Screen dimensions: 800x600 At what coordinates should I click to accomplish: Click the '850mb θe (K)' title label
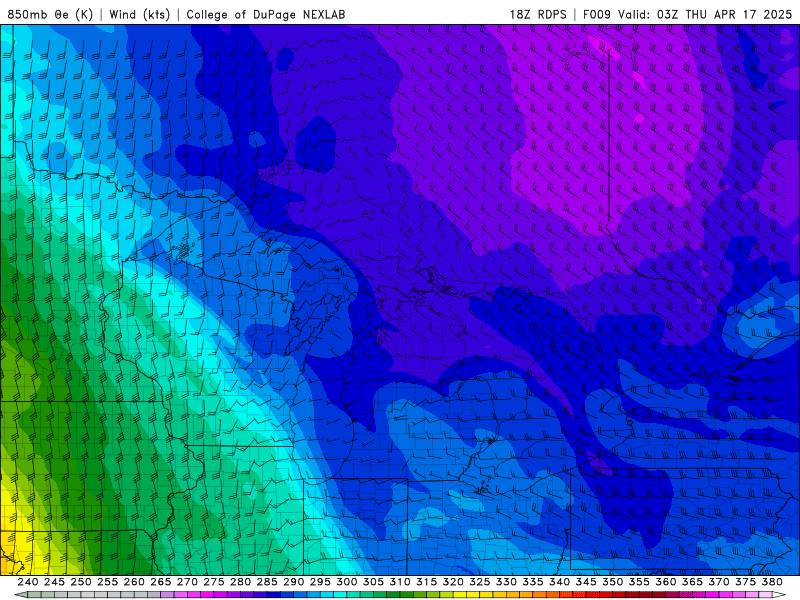[50, 14]
